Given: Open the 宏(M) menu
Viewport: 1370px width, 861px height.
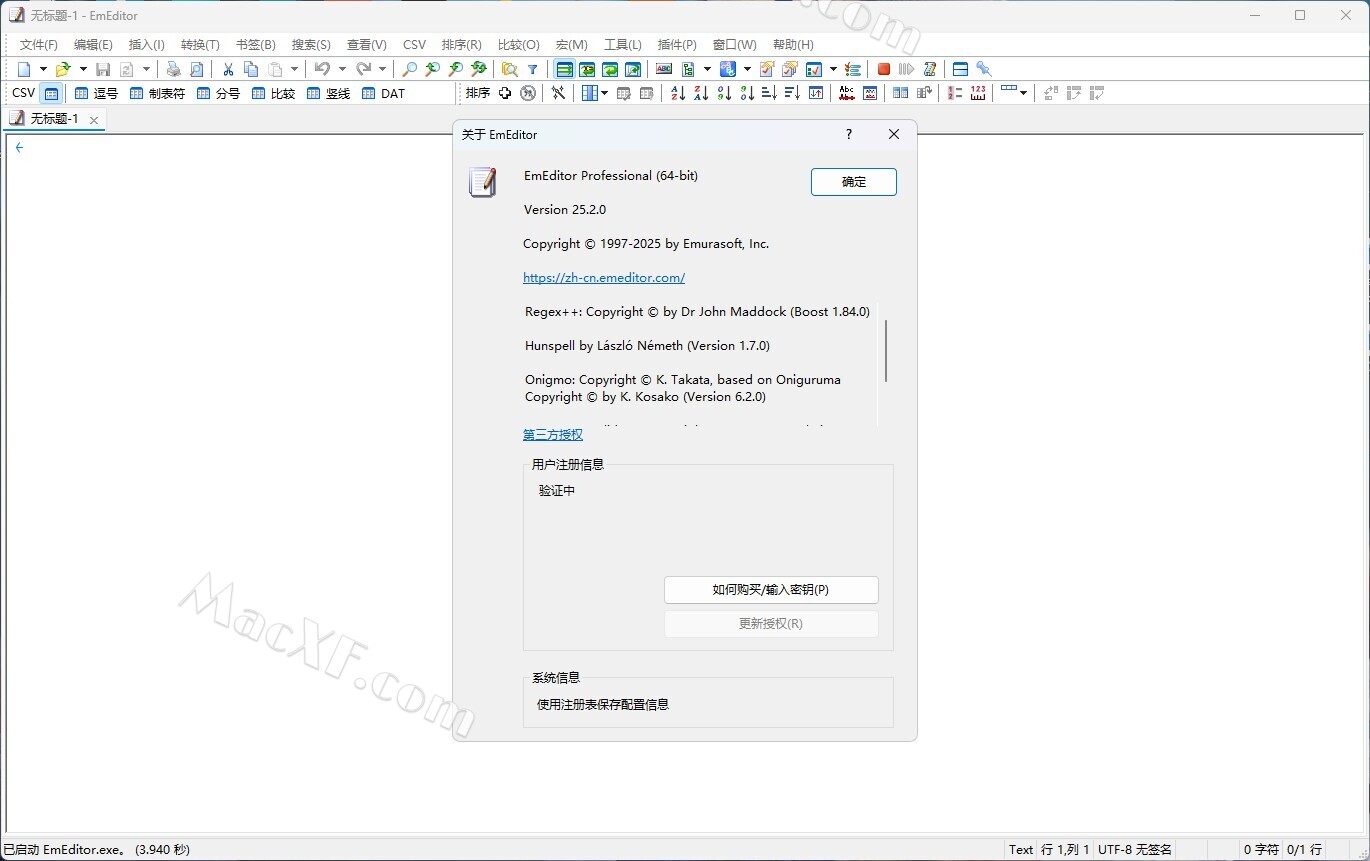Looking at the screenshot, I should pyautogui.click(x=571, y=44).
